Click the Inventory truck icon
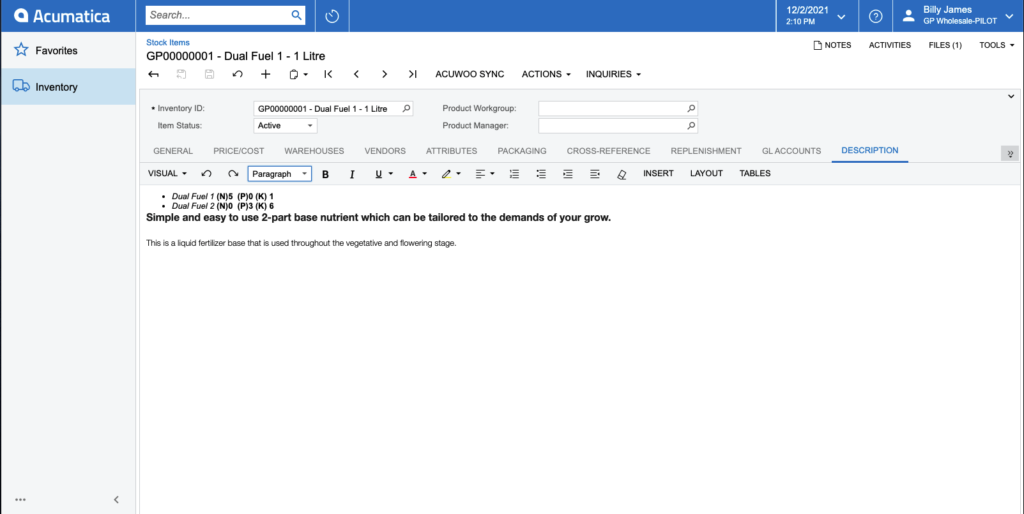Viewport: 1024px width, 514px height. 21,86
